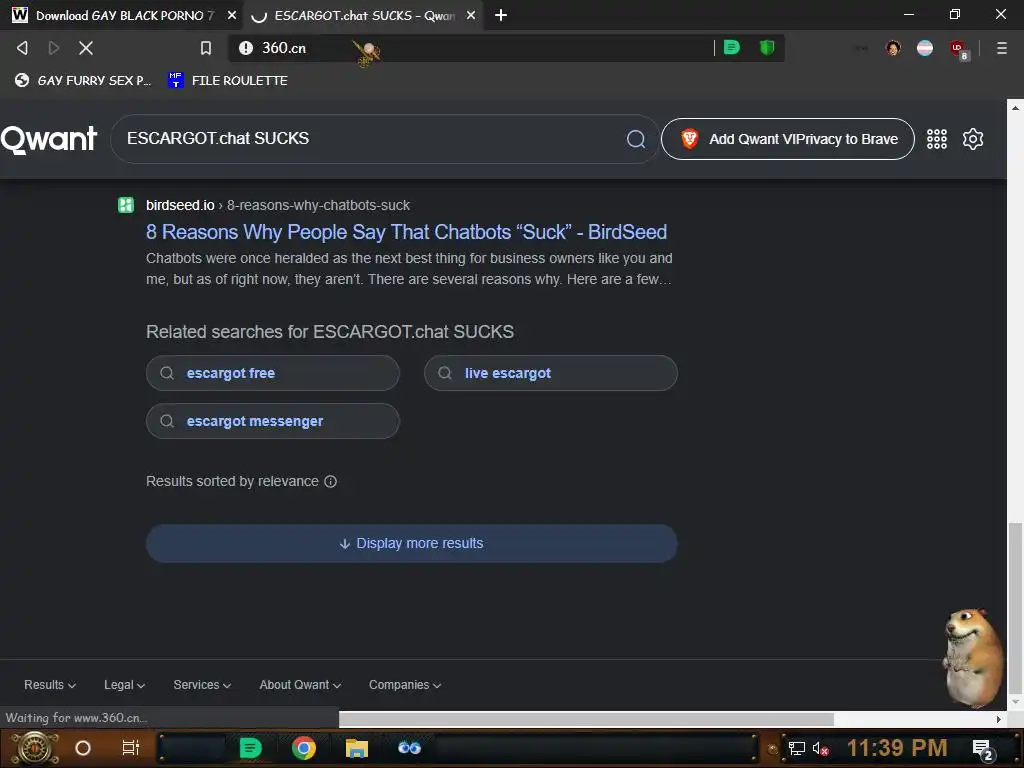Go back using the browser back arrow
The width and height of the screenshot is (1024, 768).
pos(22,48)
